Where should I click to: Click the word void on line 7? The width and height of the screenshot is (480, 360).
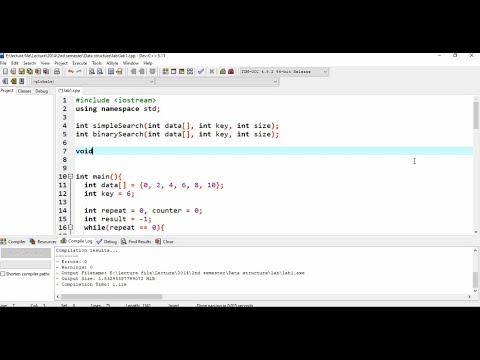click(84, 151)
